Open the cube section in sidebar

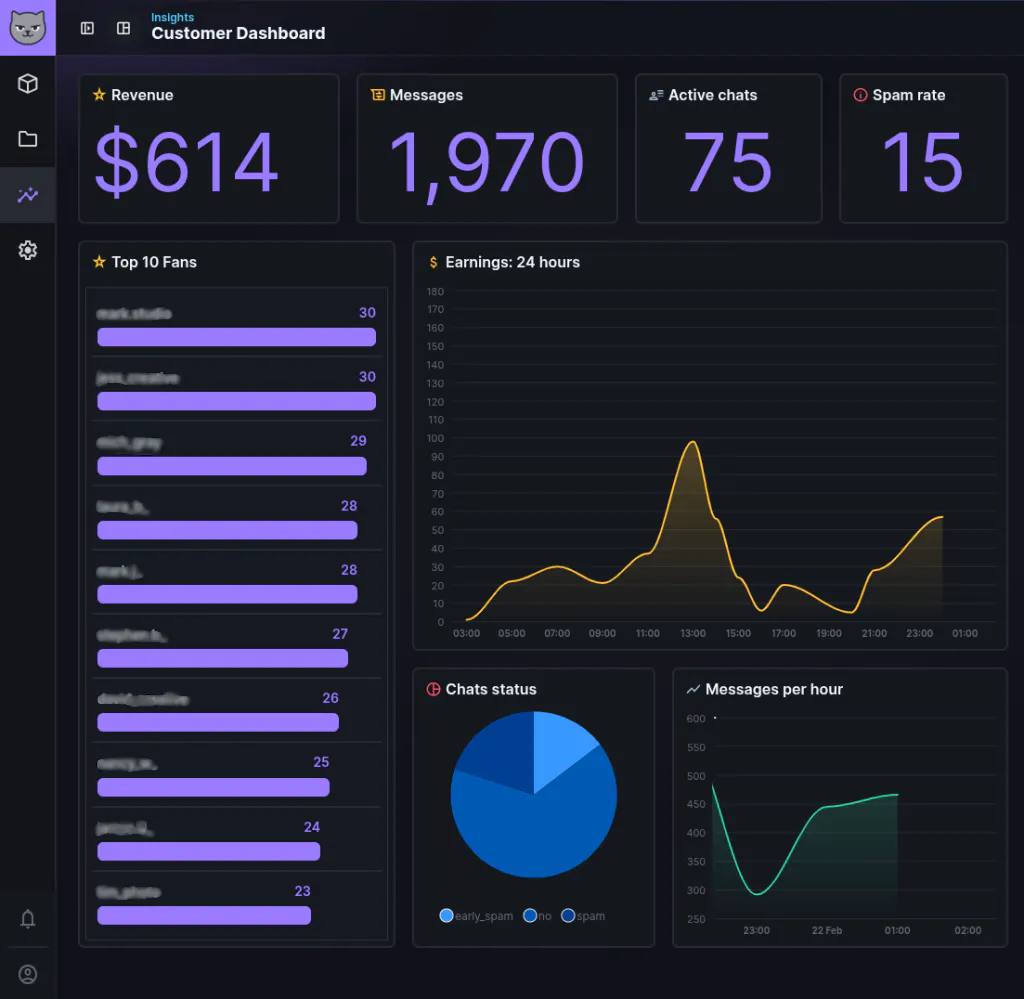pos(27,84)
